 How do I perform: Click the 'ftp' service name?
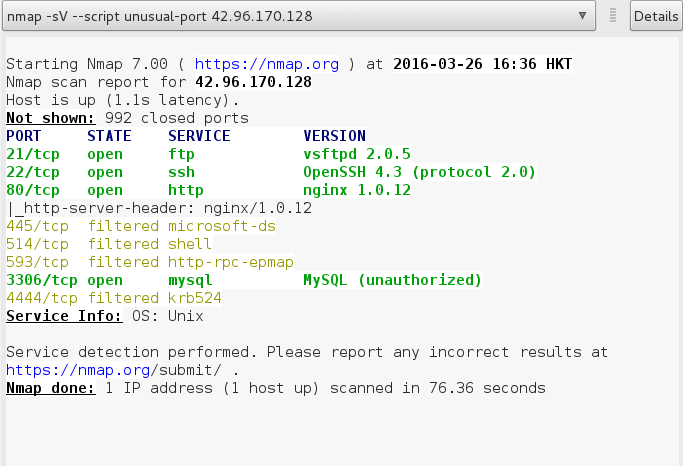pos(181,154)
